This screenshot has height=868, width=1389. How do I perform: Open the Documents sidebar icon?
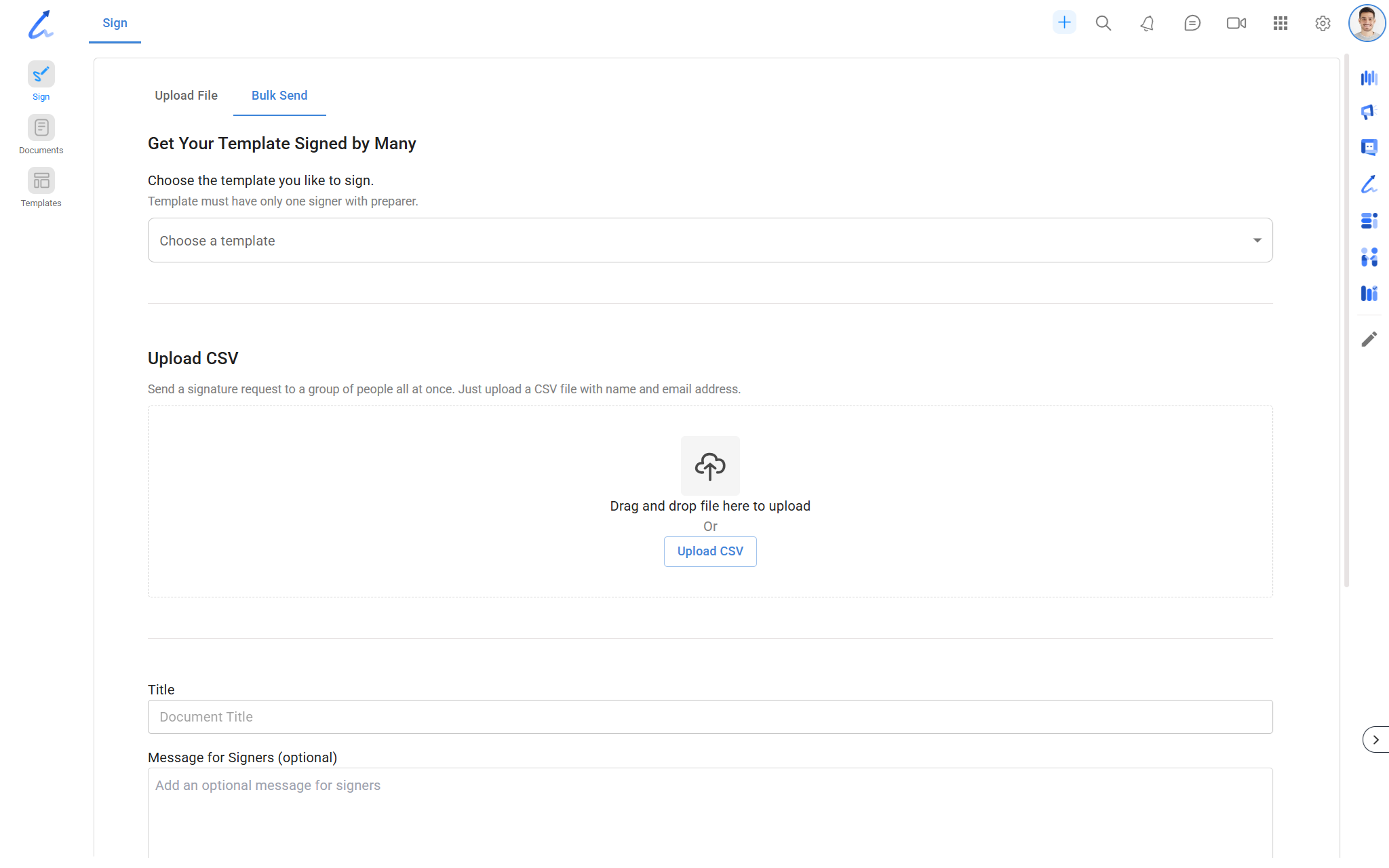click(41, 128)
